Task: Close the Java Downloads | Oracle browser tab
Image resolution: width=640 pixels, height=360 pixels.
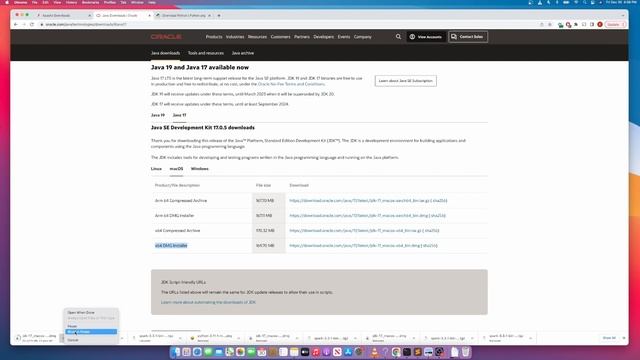Action: pos(149,16)
